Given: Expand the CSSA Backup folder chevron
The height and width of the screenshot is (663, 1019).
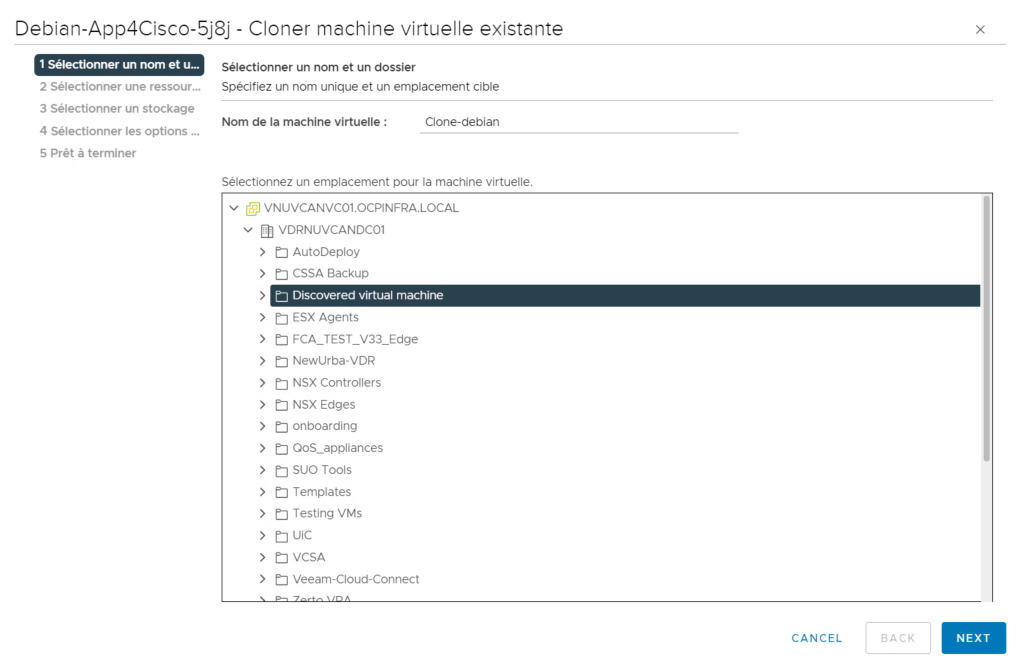Looking at the screenshot, I should pos(263,274).
